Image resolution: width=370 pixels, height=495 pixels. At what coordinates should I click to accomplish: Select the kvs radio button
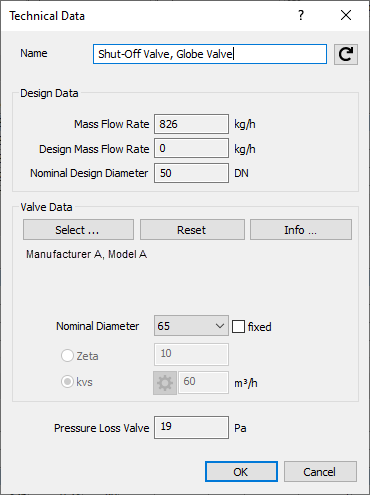tap(67, 382)
